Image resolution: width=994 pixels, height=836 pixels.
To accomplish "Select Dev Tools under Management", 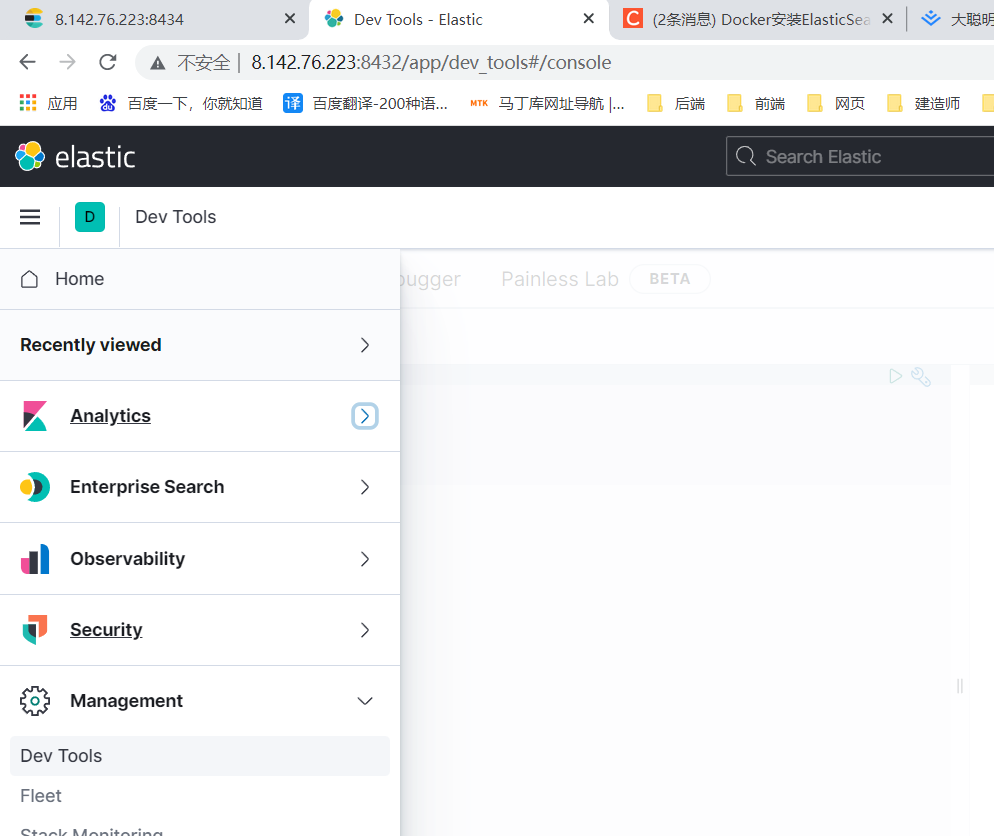I will [200, 756].
